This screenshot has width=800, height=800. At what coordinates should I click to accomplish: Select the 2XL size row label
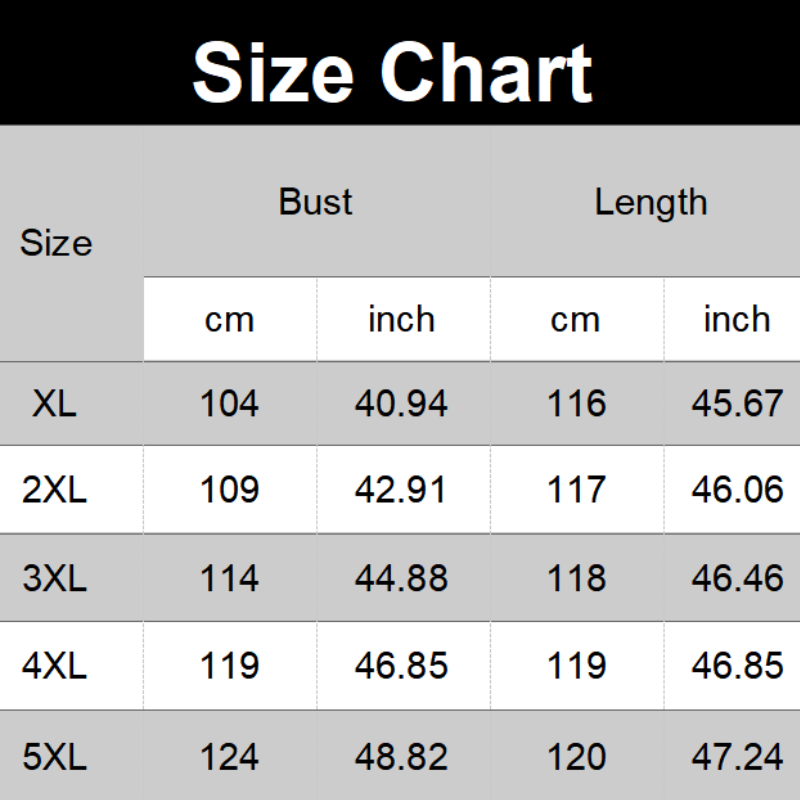(x=54, y=490)
